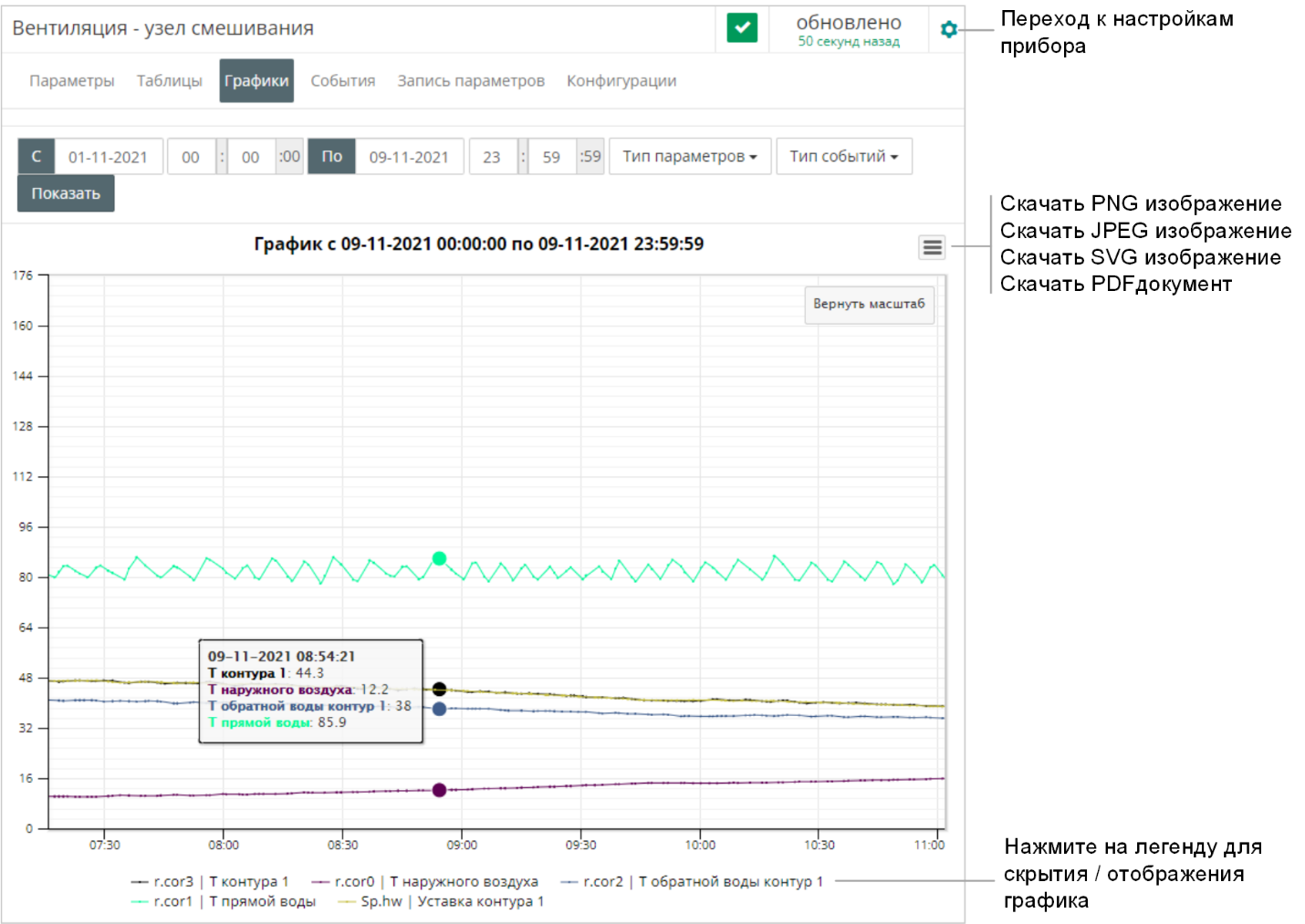Open the События tab
1305x924 pixels.
click(342, 81)
